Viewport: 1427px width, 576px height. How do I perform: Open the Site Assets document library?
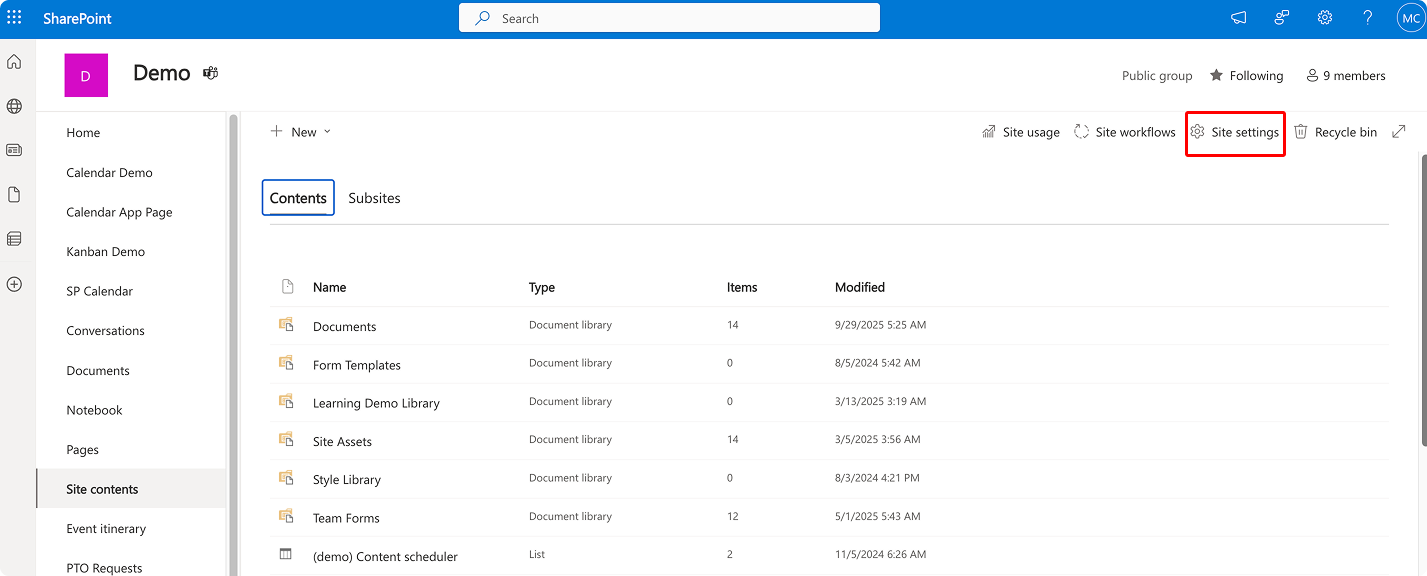click(342, 441)
